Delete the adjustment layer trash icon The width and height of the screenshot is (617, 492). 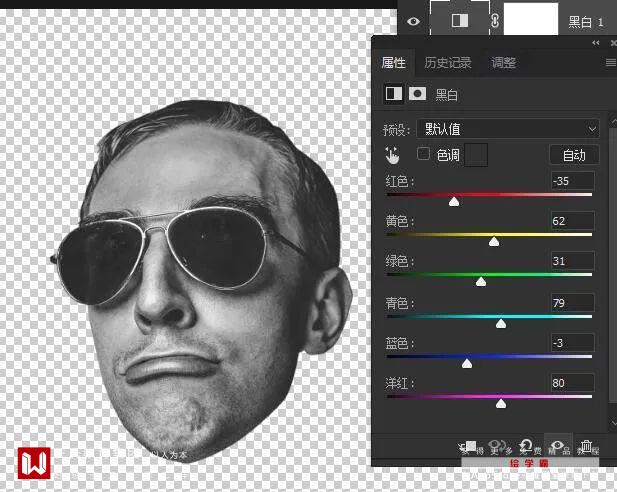click(586, 446)
